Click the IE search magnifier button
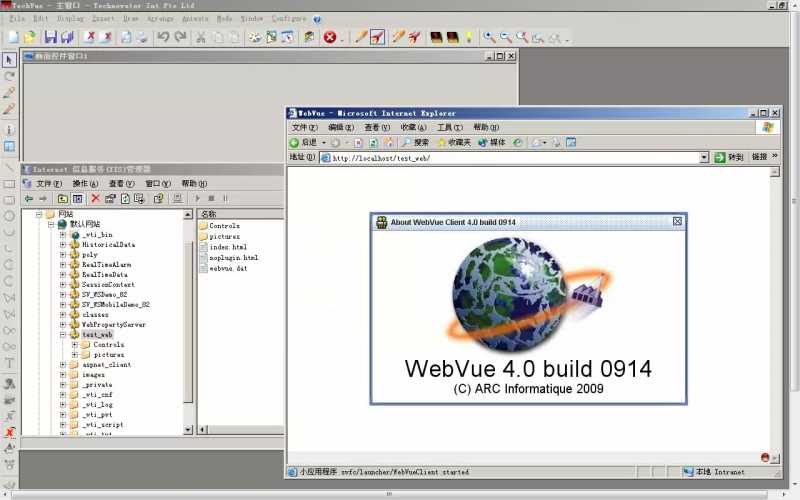Image resolution: width=800 pixels, height=500 pixels. coord(415,142)
